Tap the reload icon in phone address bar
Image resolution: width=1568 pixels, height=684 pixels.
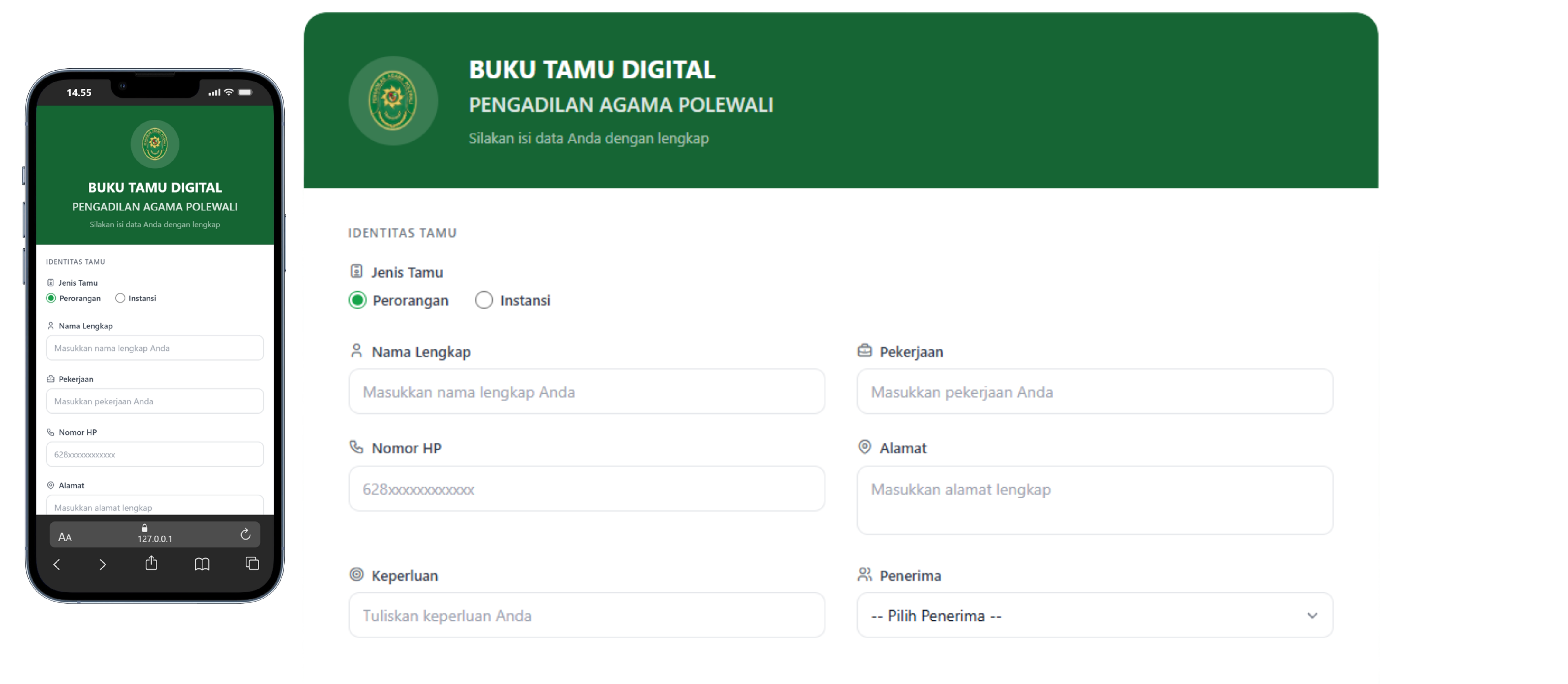[x=245, y=534]
